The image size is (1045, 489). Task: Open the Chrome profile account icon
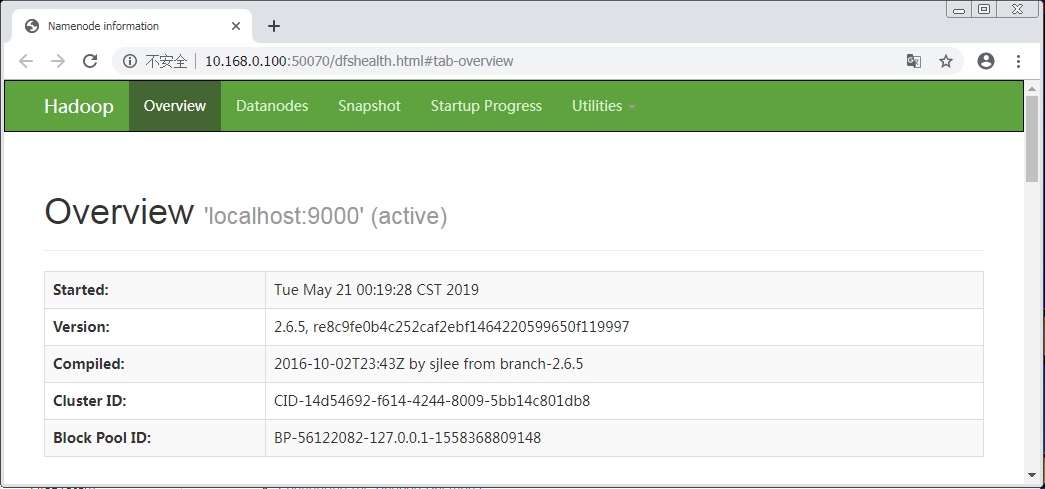tap(986, 61)
